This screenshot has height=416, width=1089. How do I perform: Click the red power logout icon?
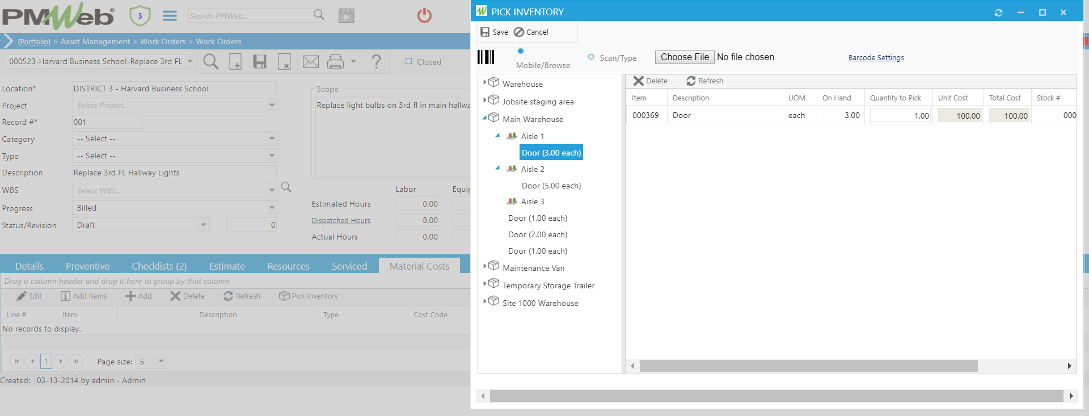(425, 15)
